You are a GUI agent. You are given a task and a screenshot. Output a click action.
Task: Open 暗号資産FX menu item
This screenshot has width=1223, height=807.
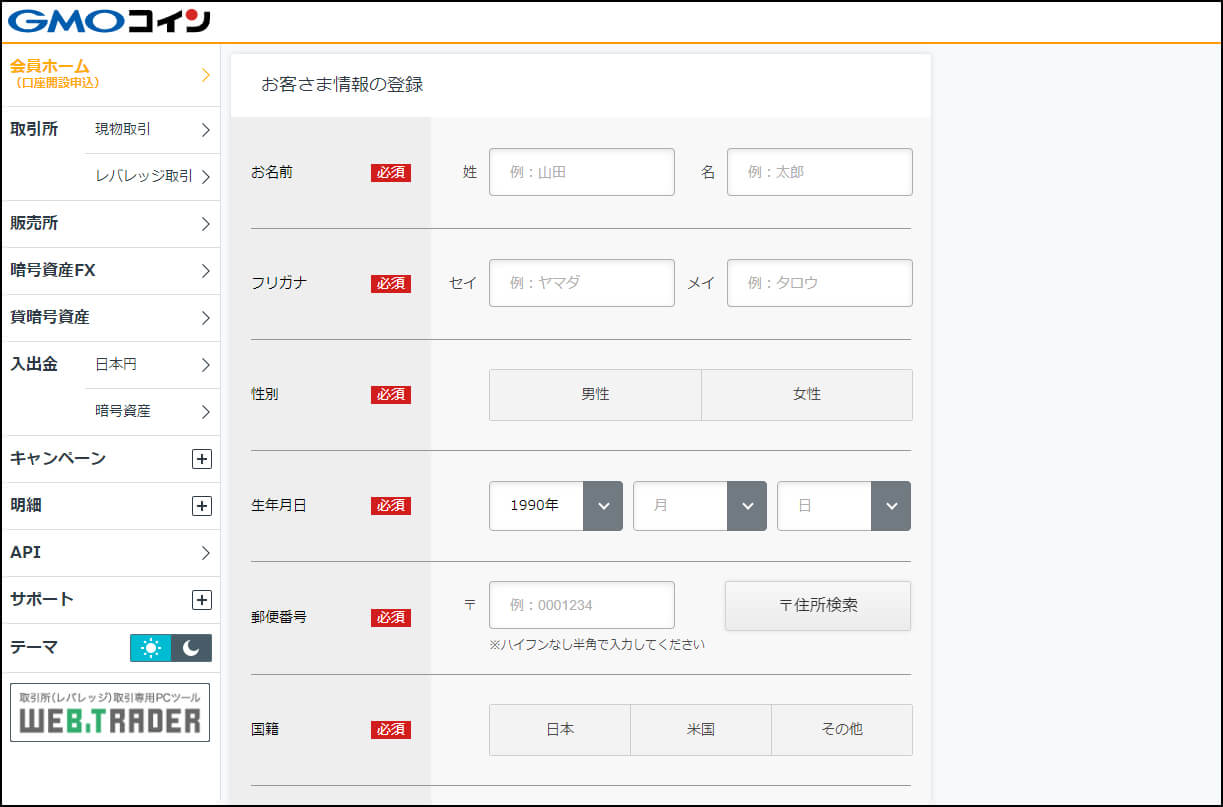pyautogui.click(x=110, y=271)
